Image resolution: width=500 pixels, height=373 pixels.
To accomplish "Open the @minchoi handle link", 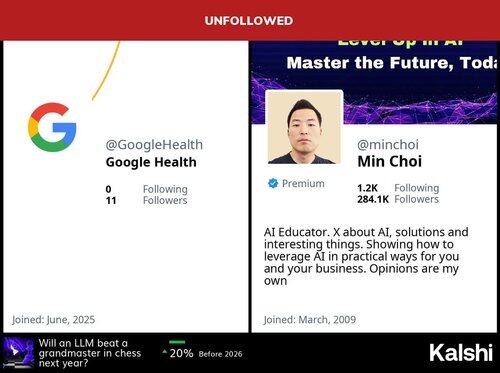I will point(388,145).
